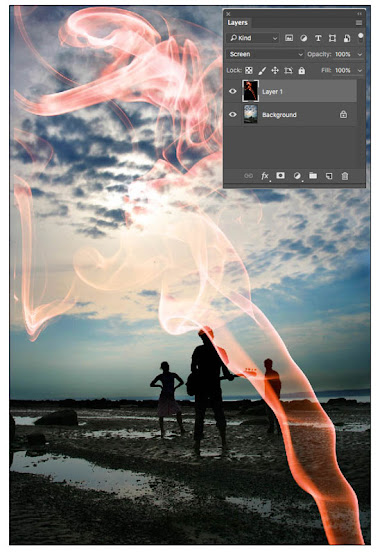Filter layers by smart objects icon
This screenshot has height=554, width=382.
pos(347,38)
